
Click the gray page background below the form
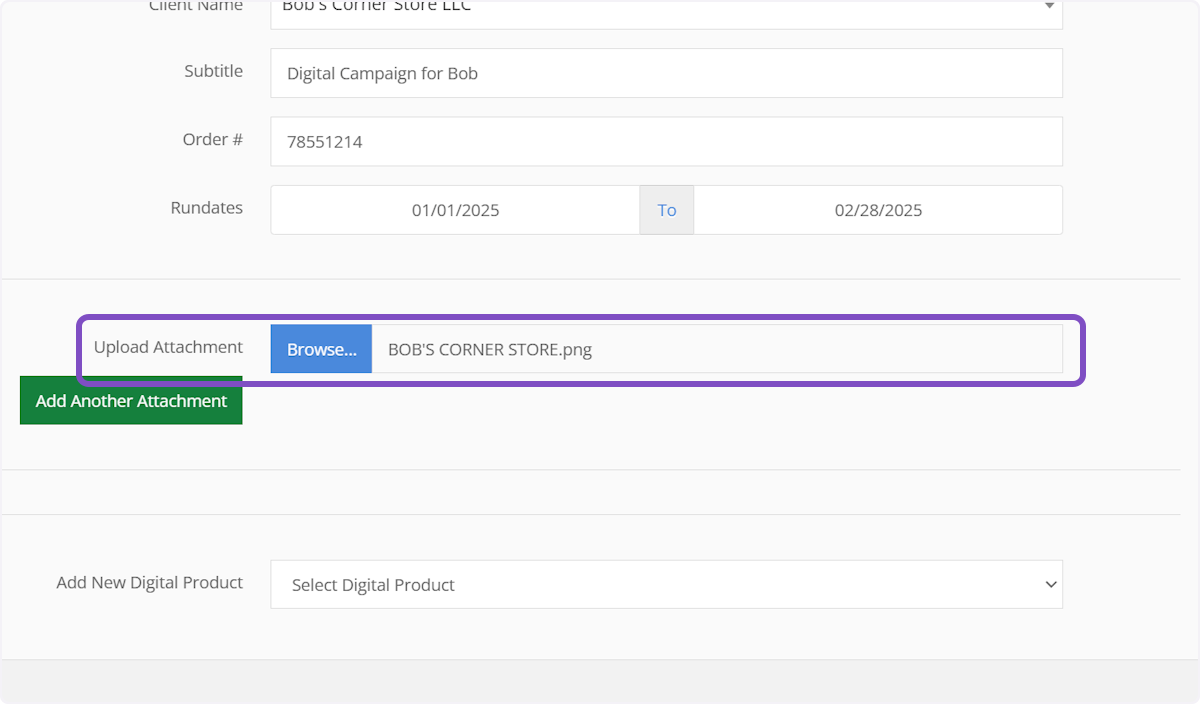[600, 683]
